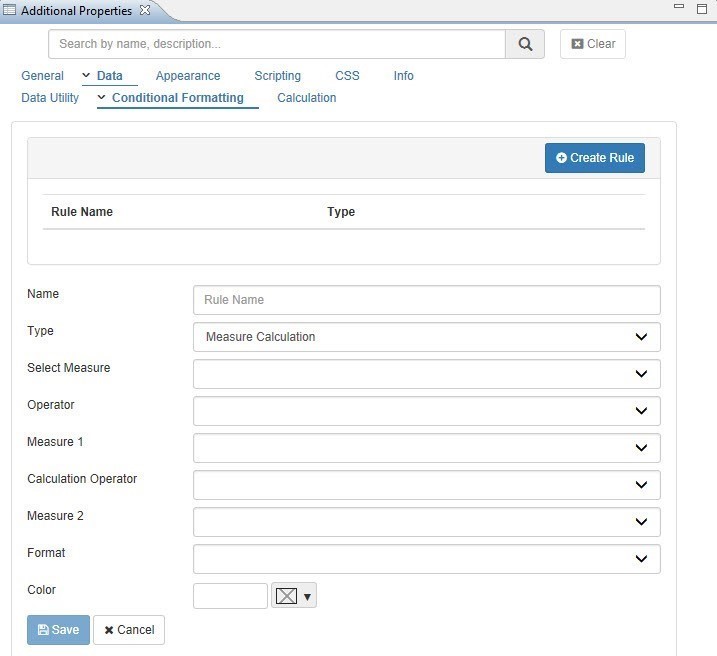The height and width of the screenshot is (656, 717).
Task: Close the Additional Properties tab
Action: tap(144, 10)
